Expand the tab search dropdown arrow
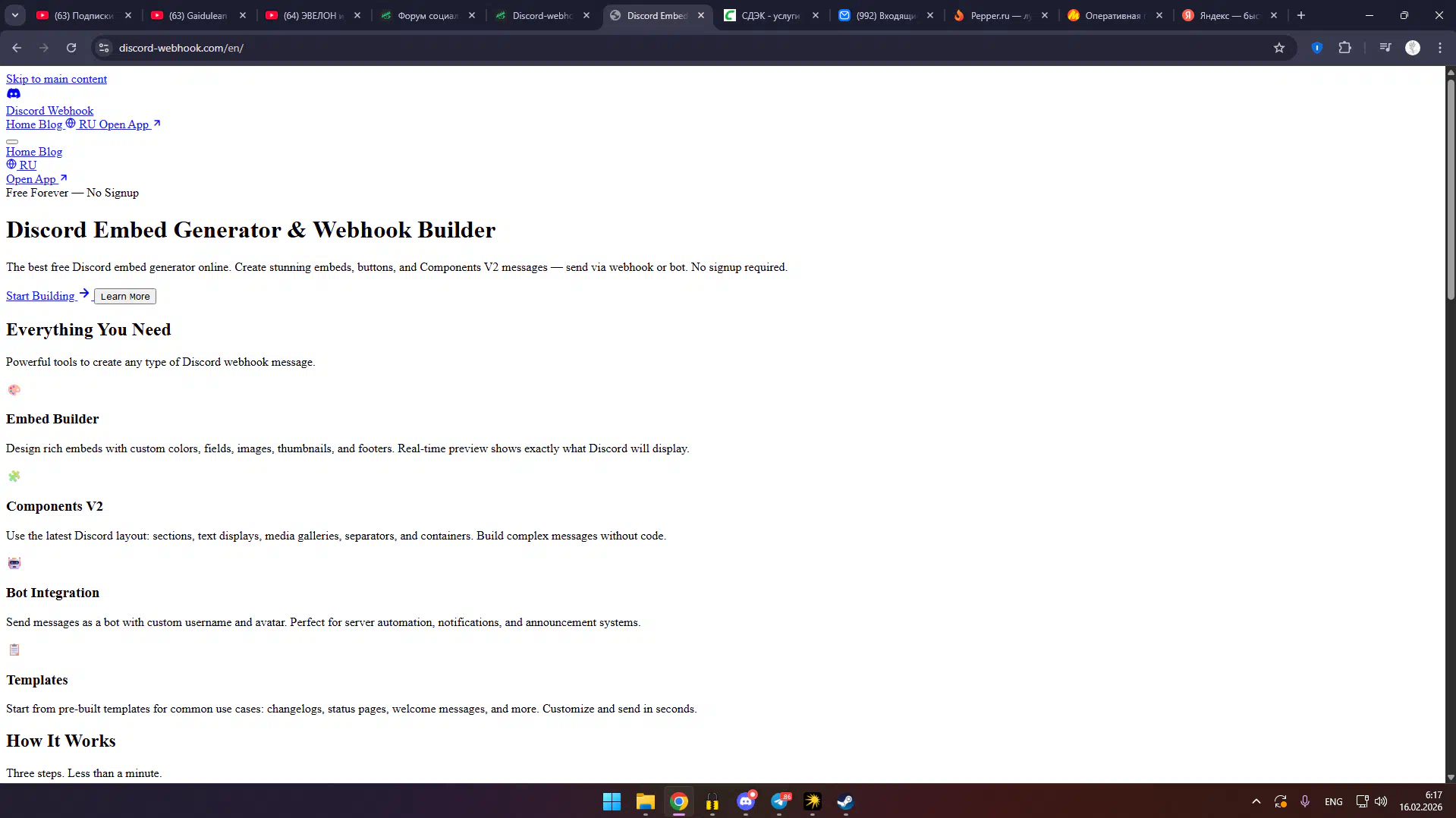 (x=15, y=15)
